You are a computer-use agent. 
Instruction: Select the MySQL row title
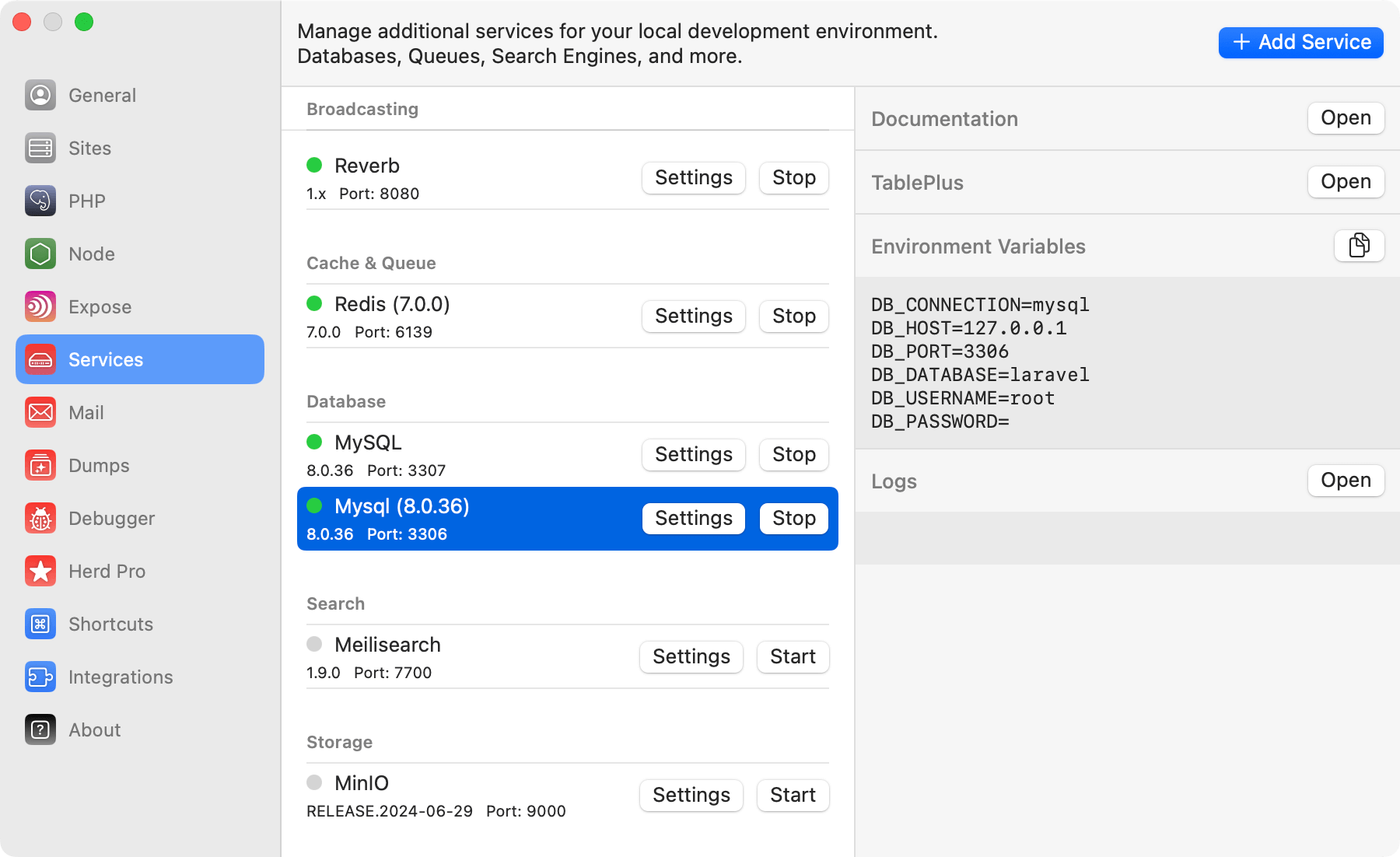click(368, 442)
